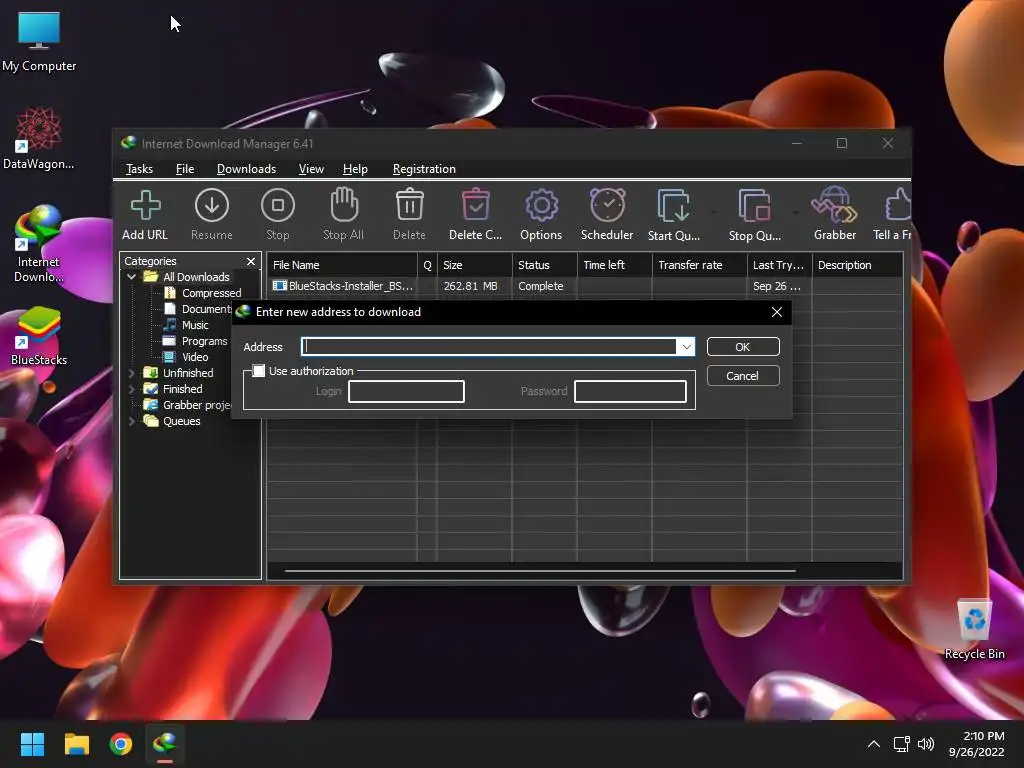Open the Start Queue dropdown arrow
Viewport: 1024px width, 768px height.
click(714, 212)
